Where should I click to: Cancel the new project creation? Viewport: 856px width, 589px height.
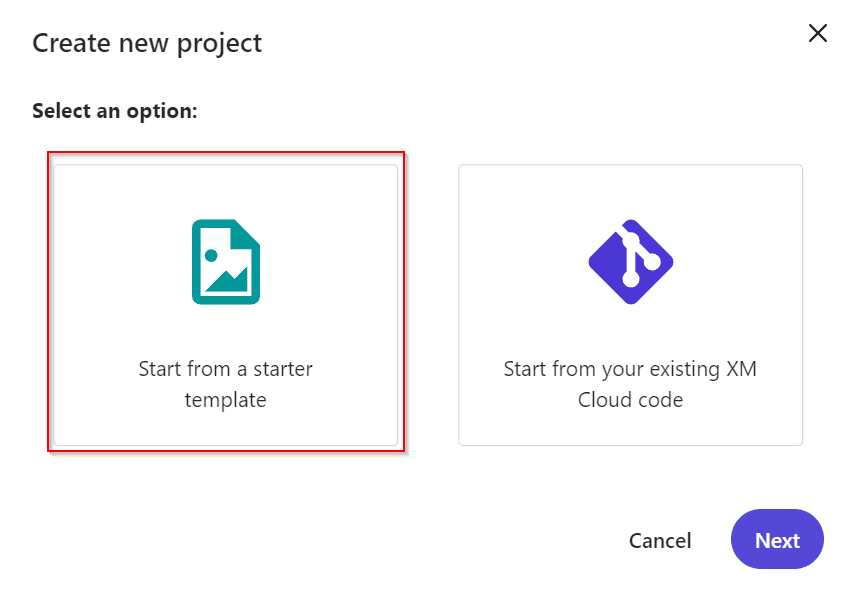click(660, 541)
